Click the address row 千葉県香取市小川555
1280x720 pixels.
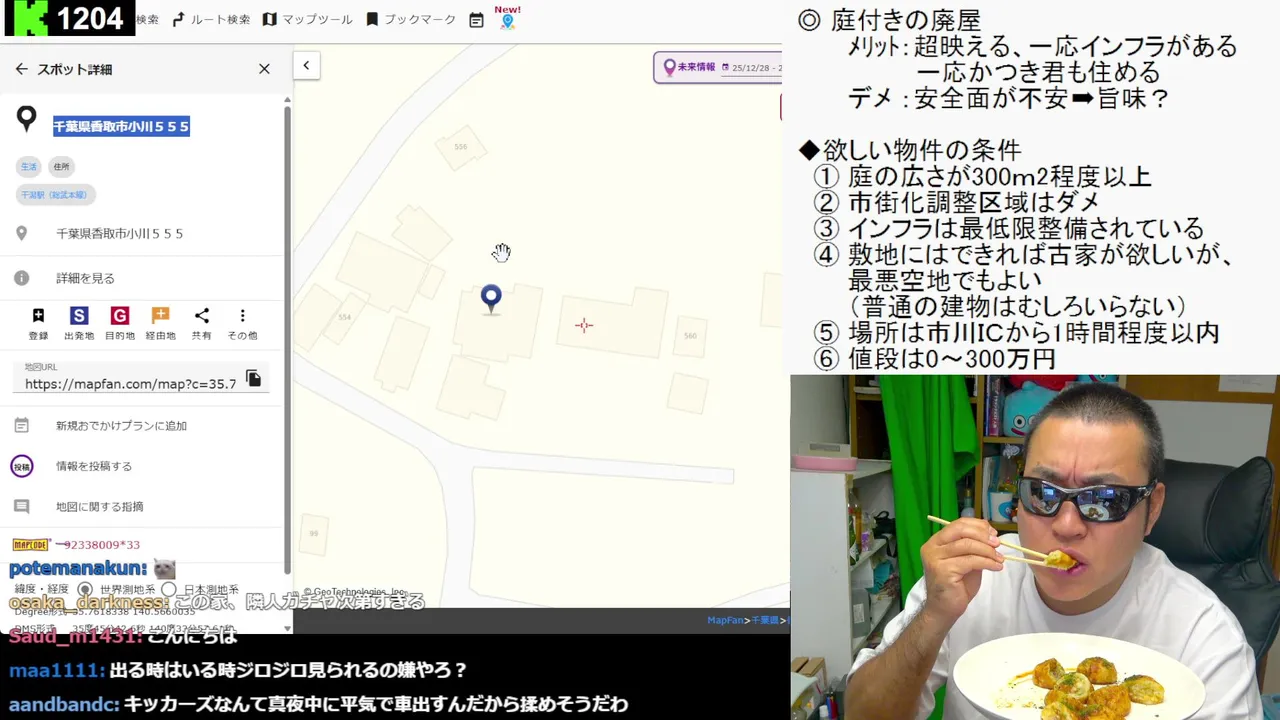pos(119,233)
